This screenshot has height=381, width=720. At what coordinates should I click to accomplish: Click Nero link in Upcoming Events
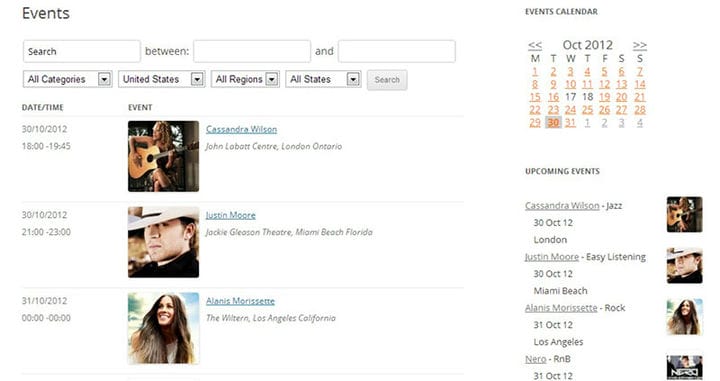(x=536, y=359)
